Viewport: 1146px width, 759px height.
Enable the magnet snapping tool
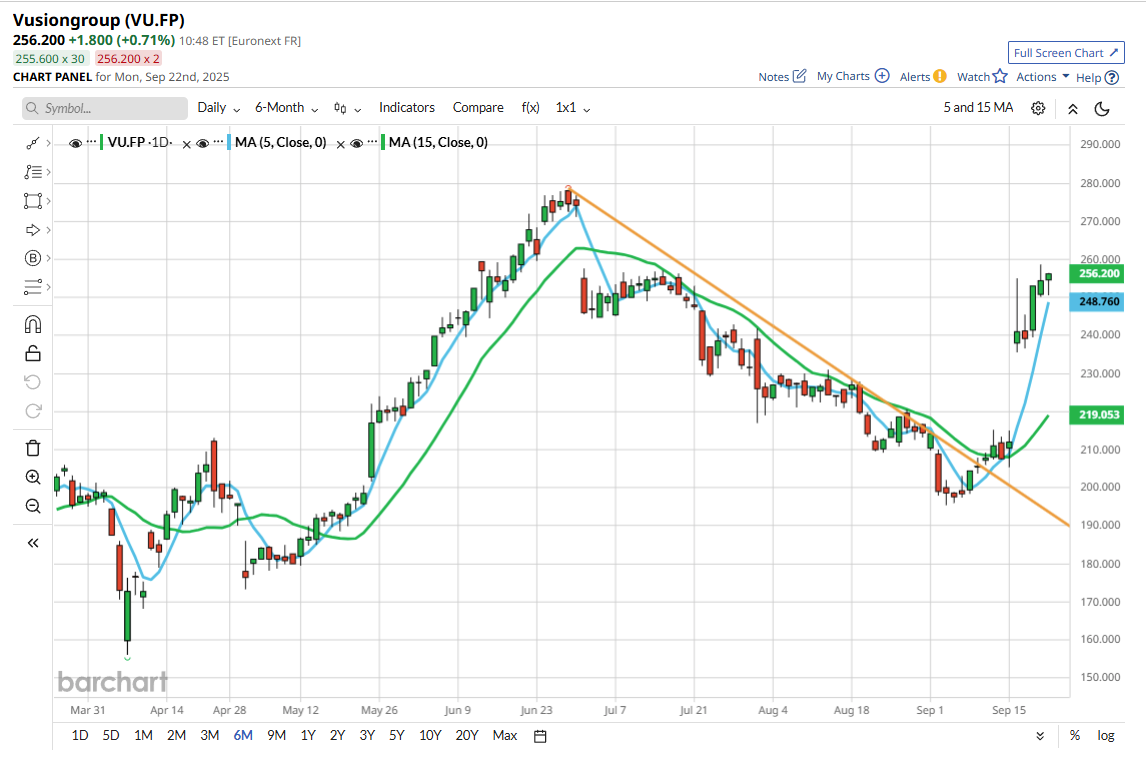point(33,323)
